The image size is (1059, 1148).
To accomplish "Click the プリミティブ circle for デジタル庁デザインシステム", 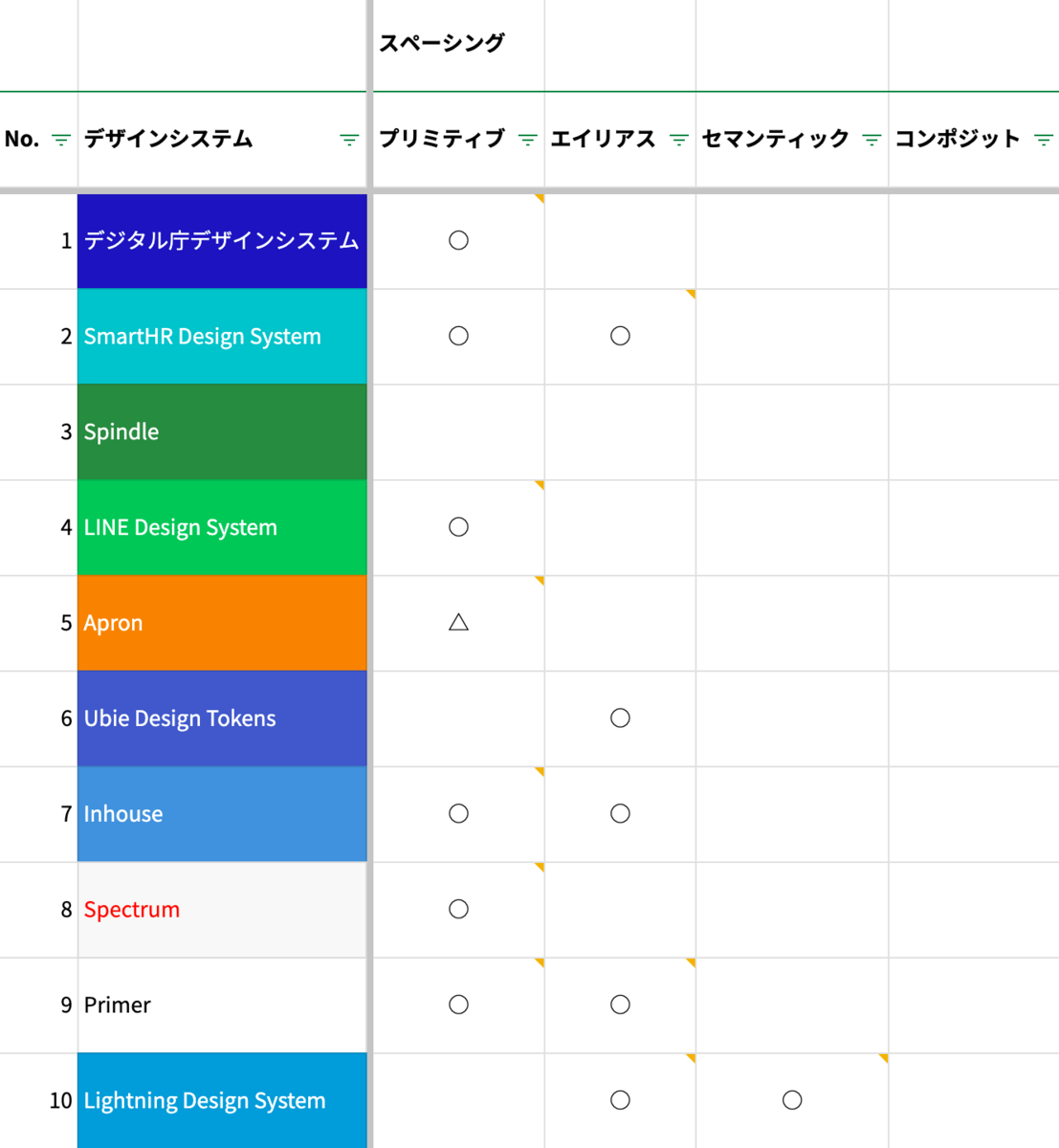I will (x=458, y=240).
